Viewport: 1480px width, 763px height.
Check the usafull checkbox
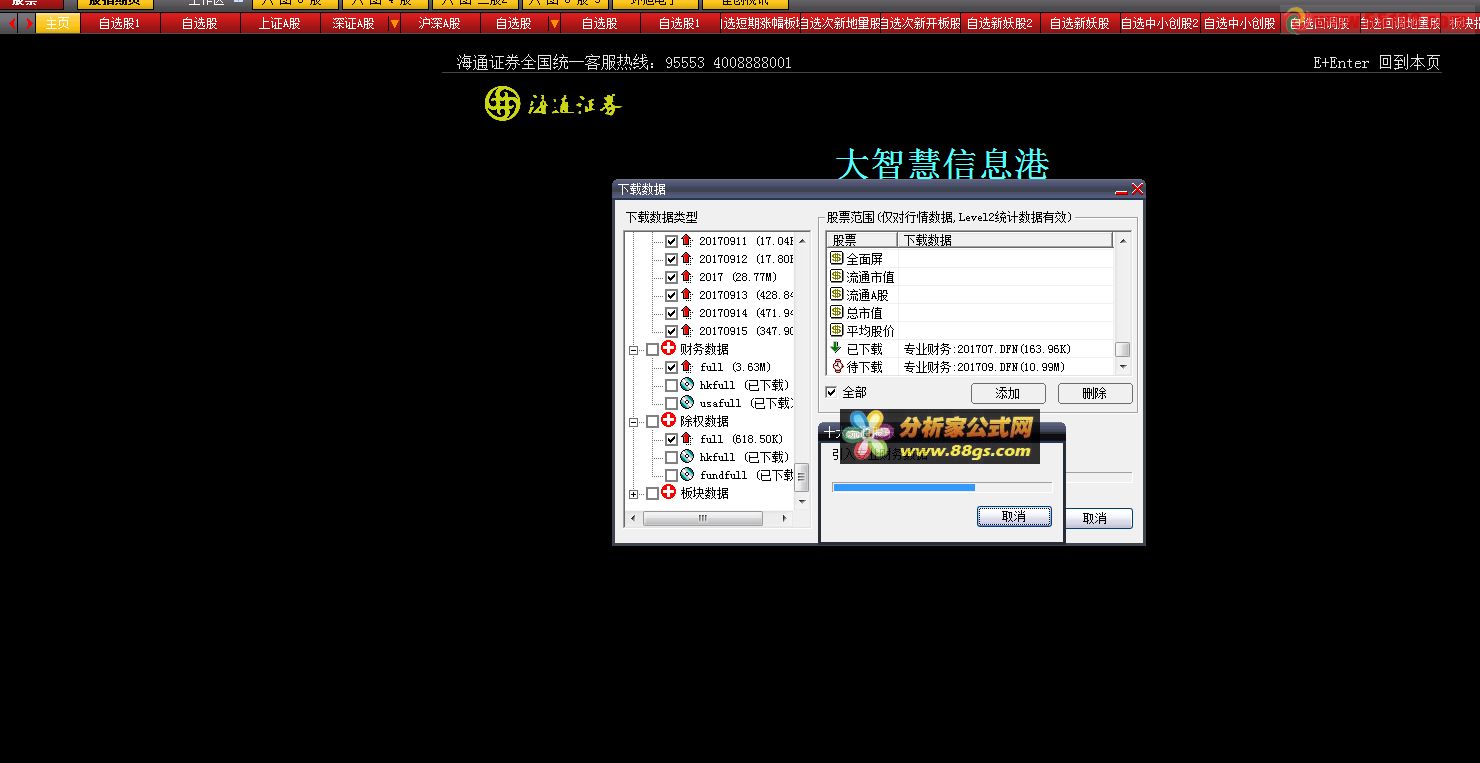point(671,403)
